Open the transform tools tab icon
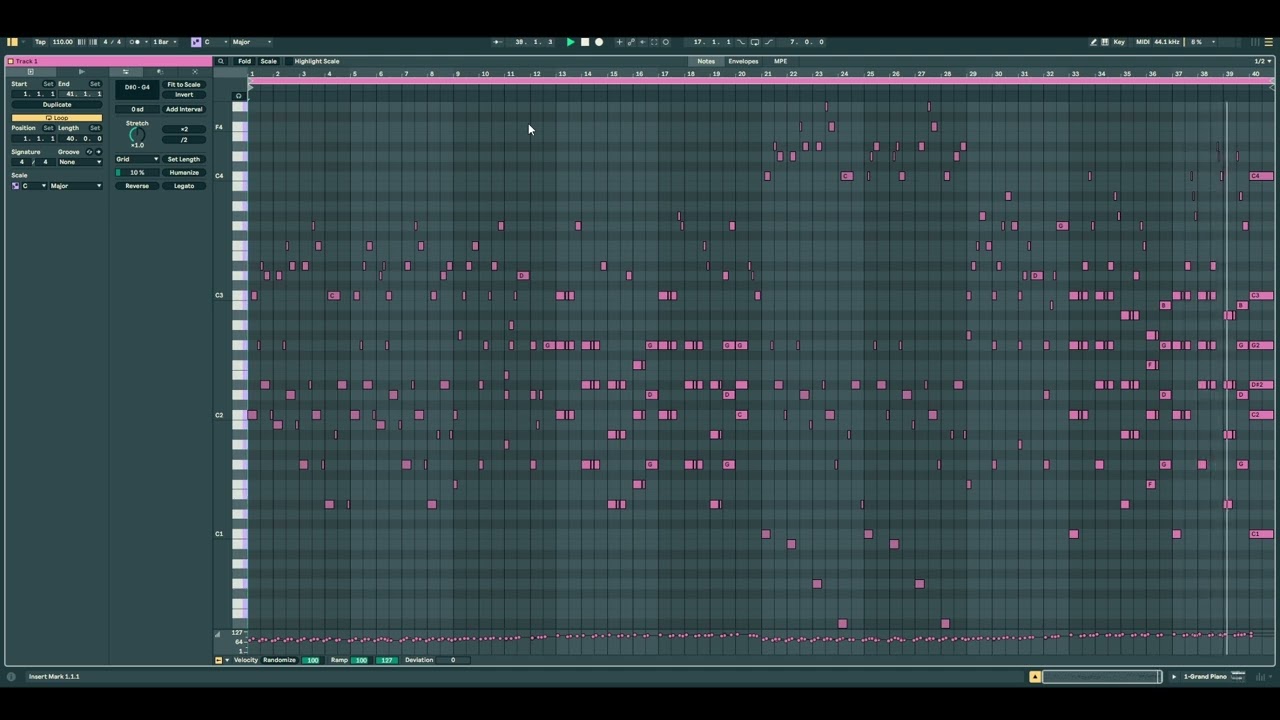 (160, 72)
